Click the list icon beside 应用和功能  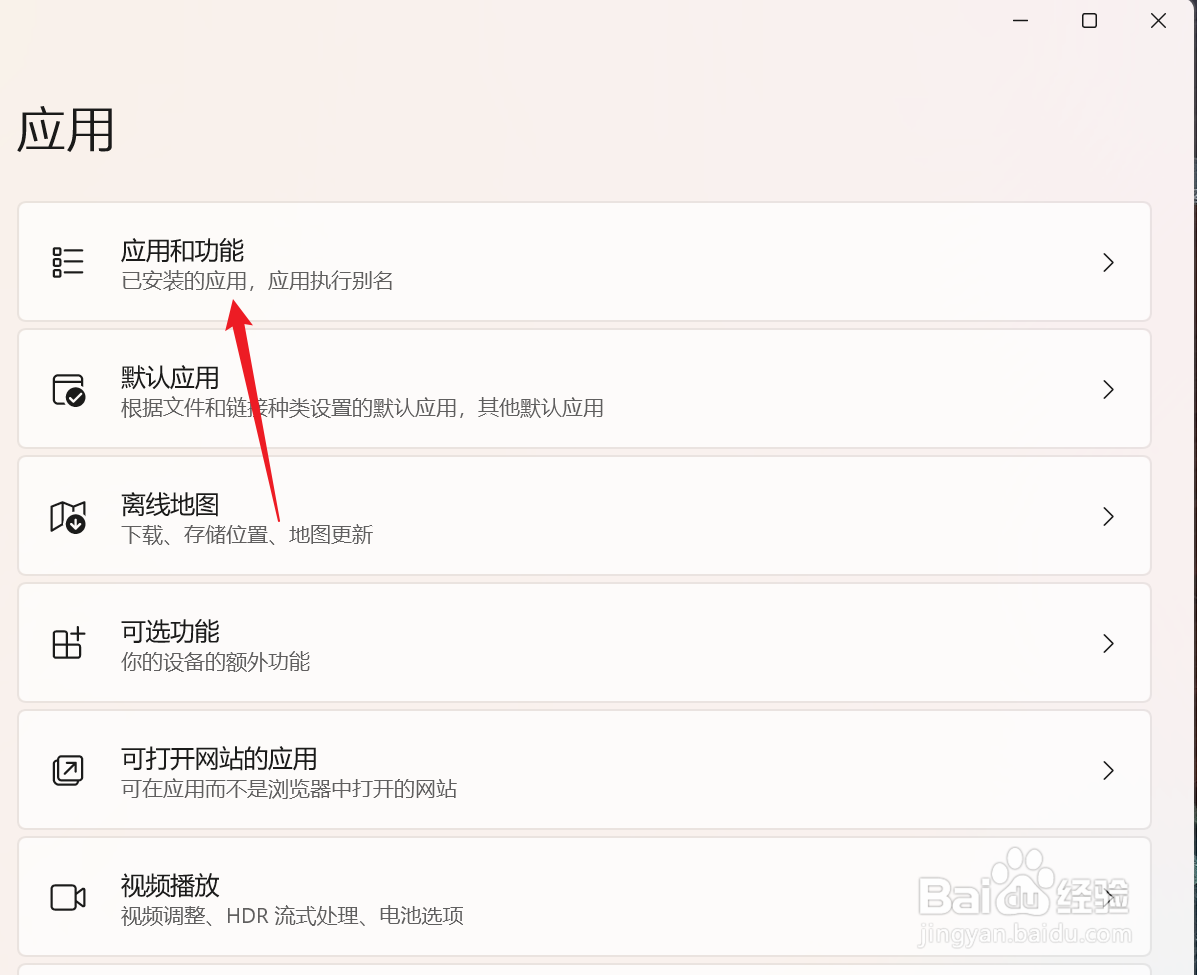tap(68, 262)
